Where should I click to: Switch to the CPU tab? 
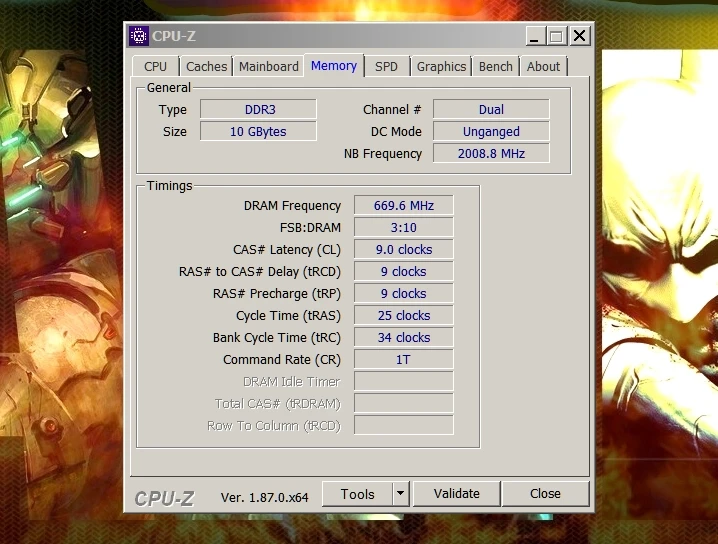[155, 66]
